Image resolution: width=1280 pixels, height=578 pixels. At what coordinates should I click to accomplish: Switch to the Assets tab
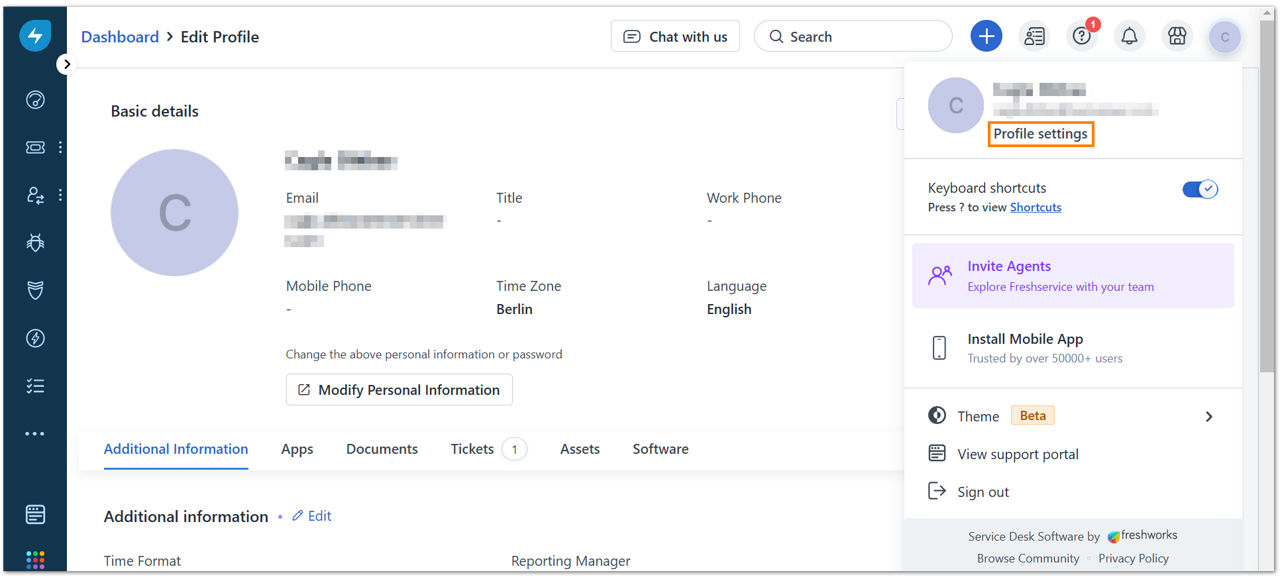580,449
